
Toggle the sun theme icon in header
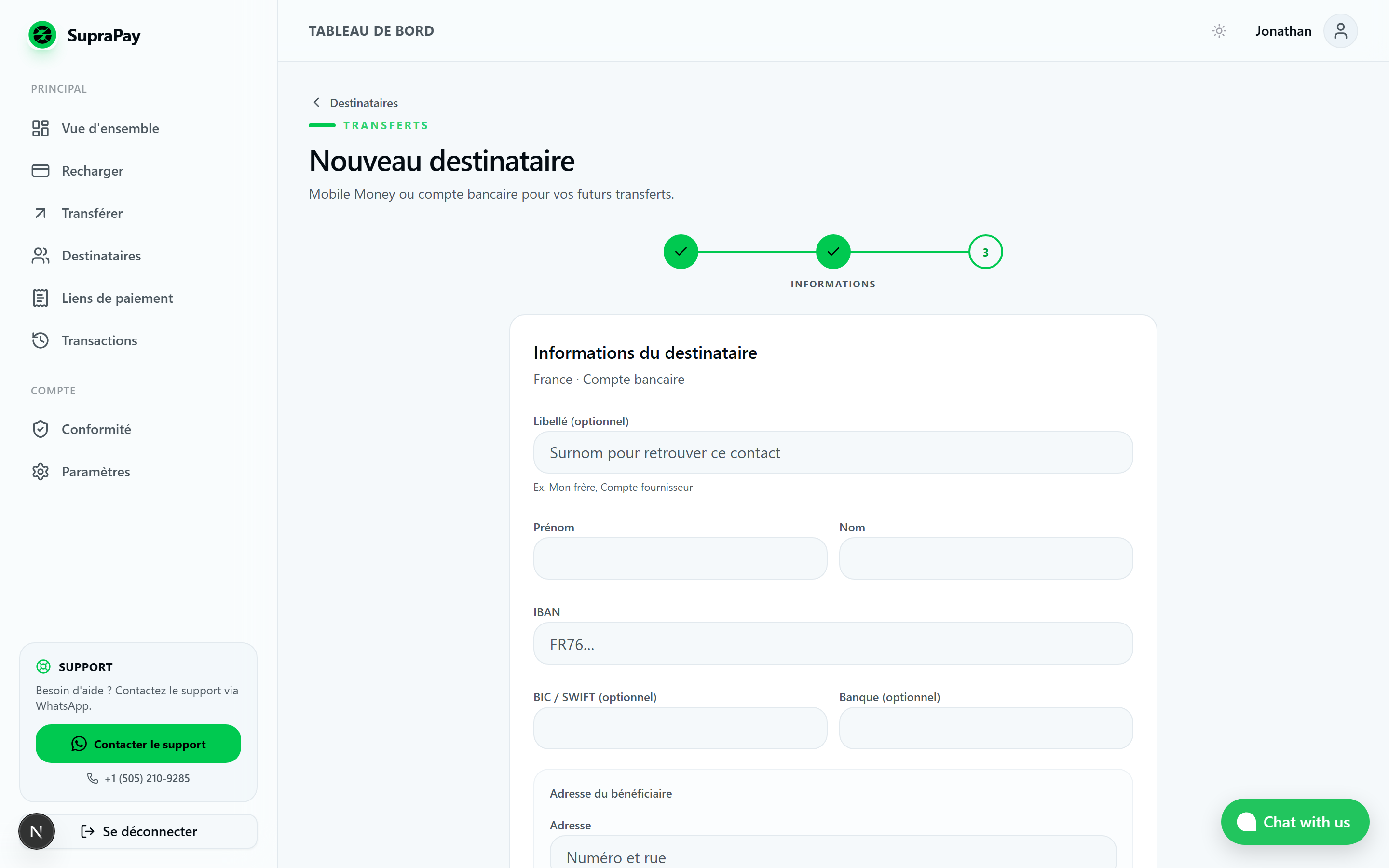pos(1219,31)
